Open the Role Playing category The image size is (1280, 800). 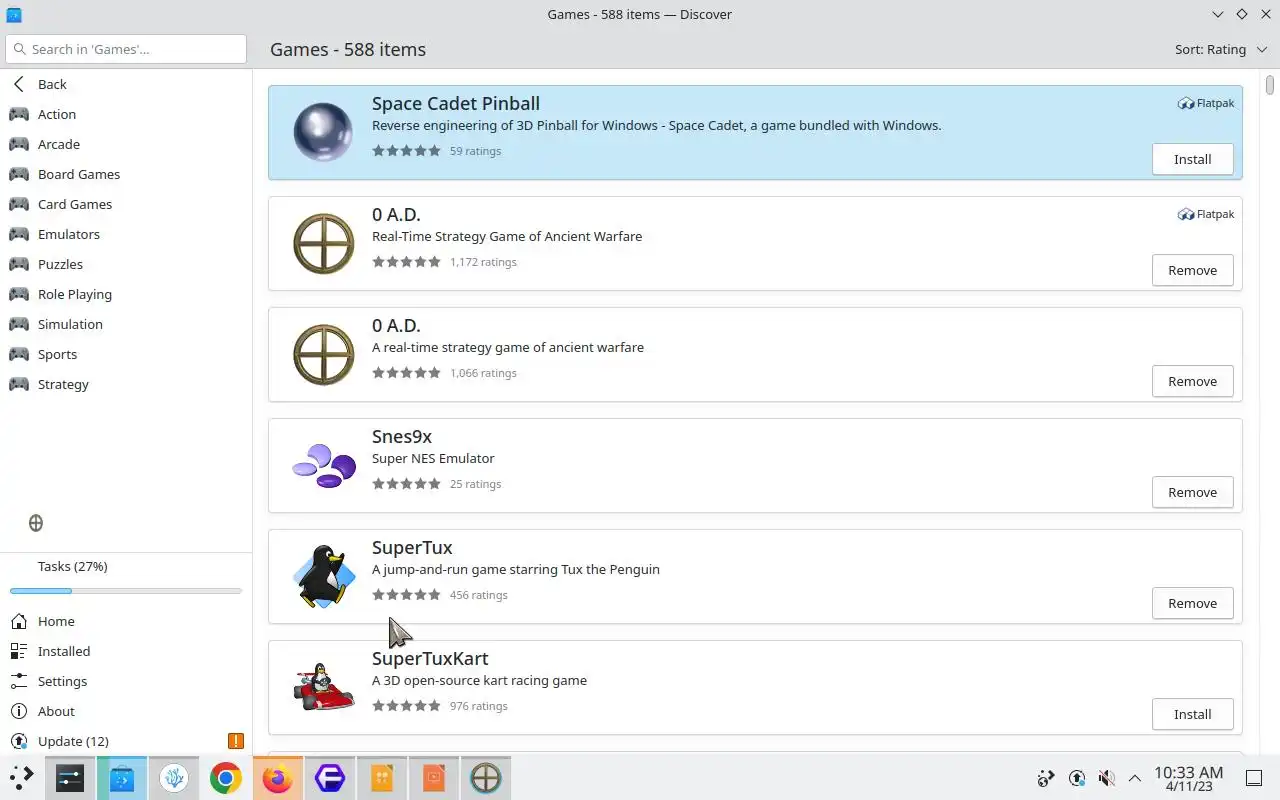pyautogui.click(x=126, y=294)
